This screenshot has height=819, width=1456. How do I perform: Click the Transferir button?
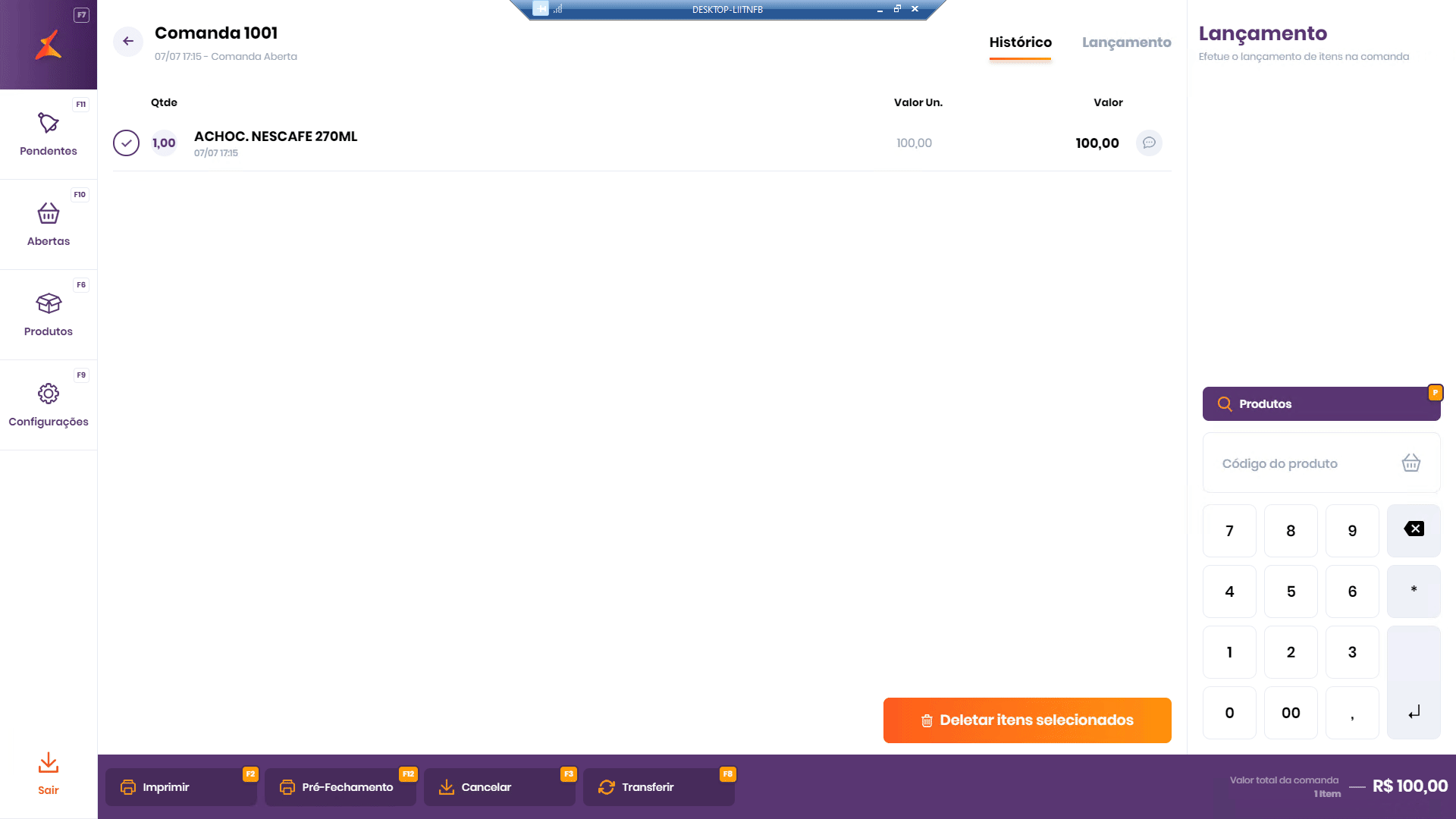point(658,787)
